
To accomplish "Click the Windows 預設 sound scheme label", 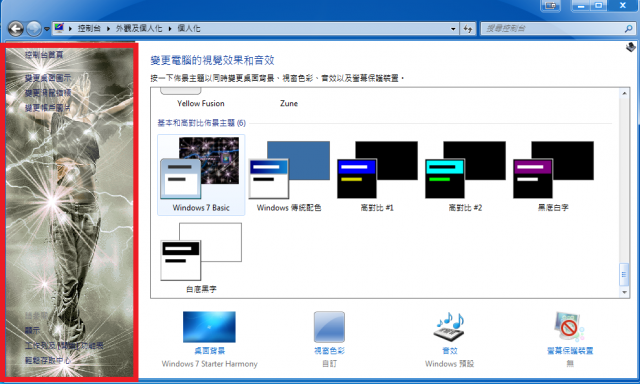I will [449, 364].
